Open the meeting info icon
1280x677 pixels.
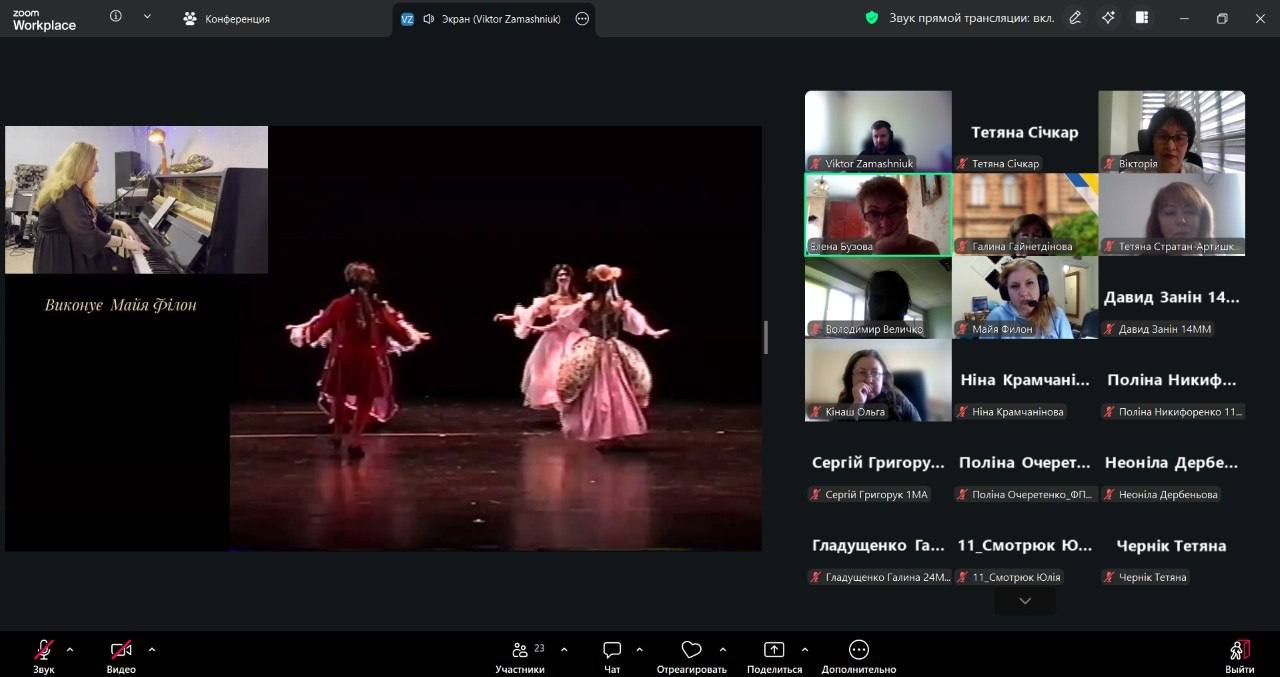point(116,17)
